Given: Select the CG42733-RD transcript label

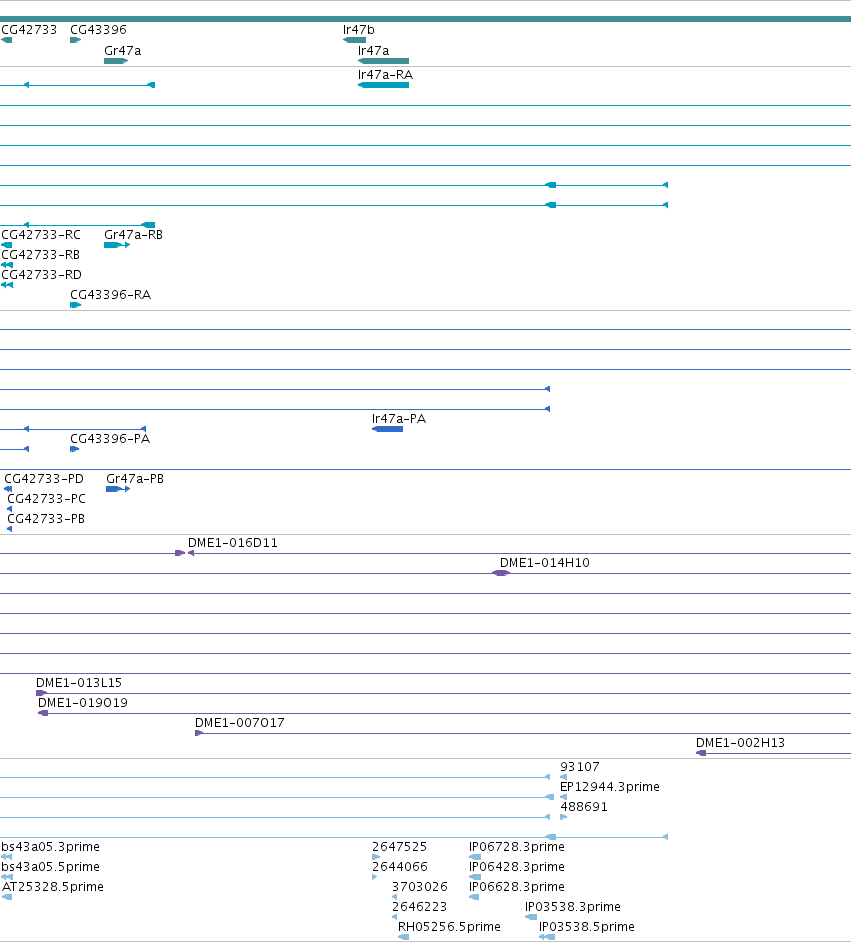Looking at the screenshot, I should coord(41,275).
